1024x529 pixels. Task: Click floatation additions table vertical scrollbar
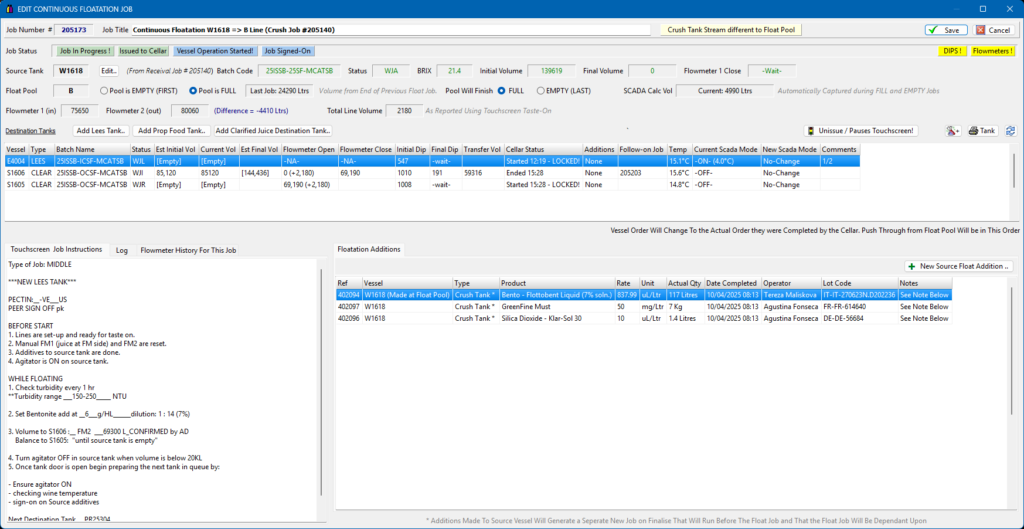tap(1013, 349)
